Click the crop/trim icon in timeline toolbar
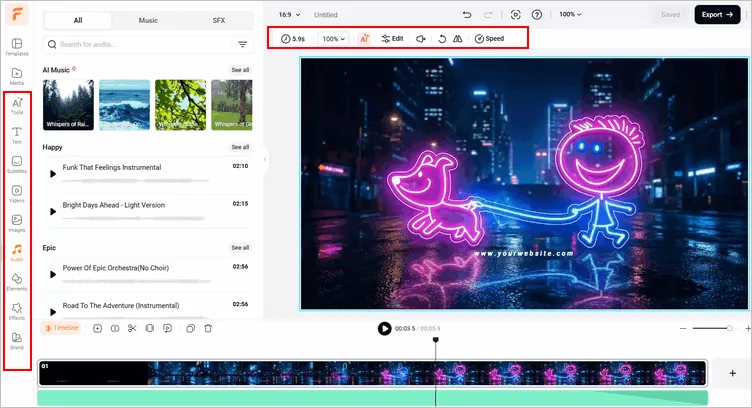This screenshot has width=752, height=408. (x=150, y=328)
